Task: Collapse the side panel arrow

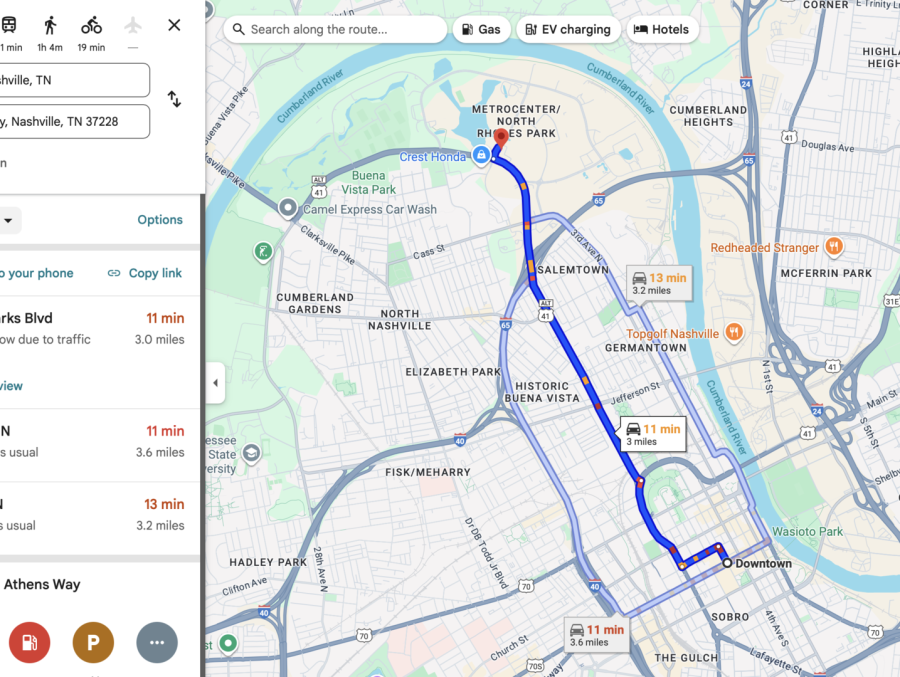Action: tap(215, 382)
